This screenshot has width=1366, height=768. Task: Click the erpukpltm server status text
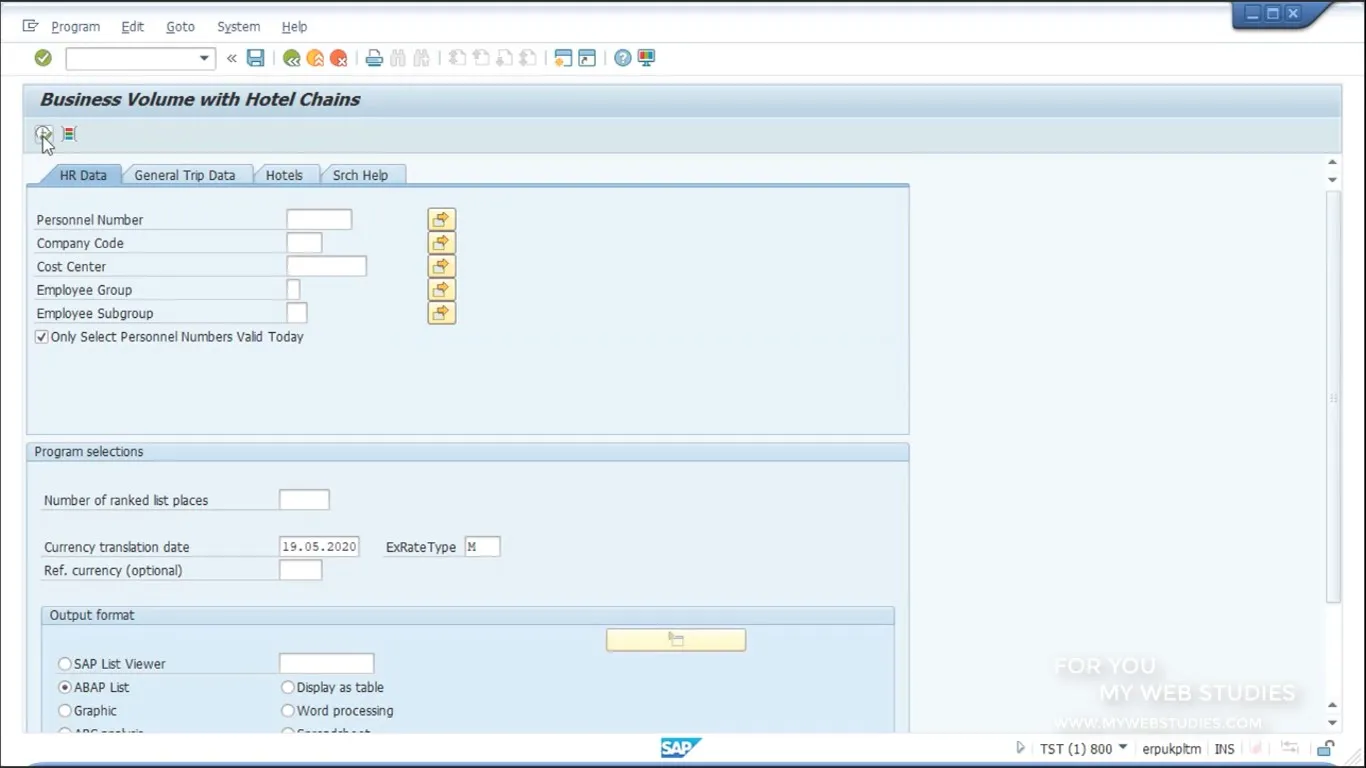[x=1172, y=749]
